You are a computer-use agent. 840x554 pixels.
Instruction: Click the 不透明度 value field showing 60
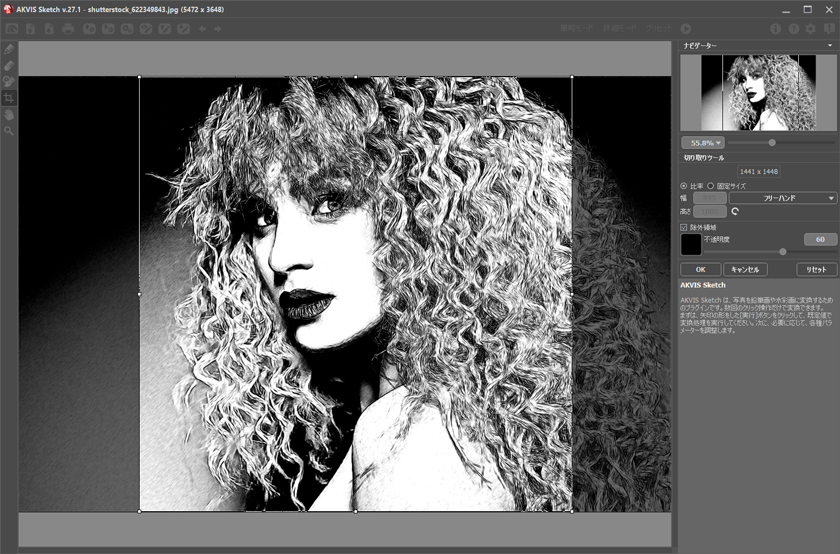click(x=820, y=239)
